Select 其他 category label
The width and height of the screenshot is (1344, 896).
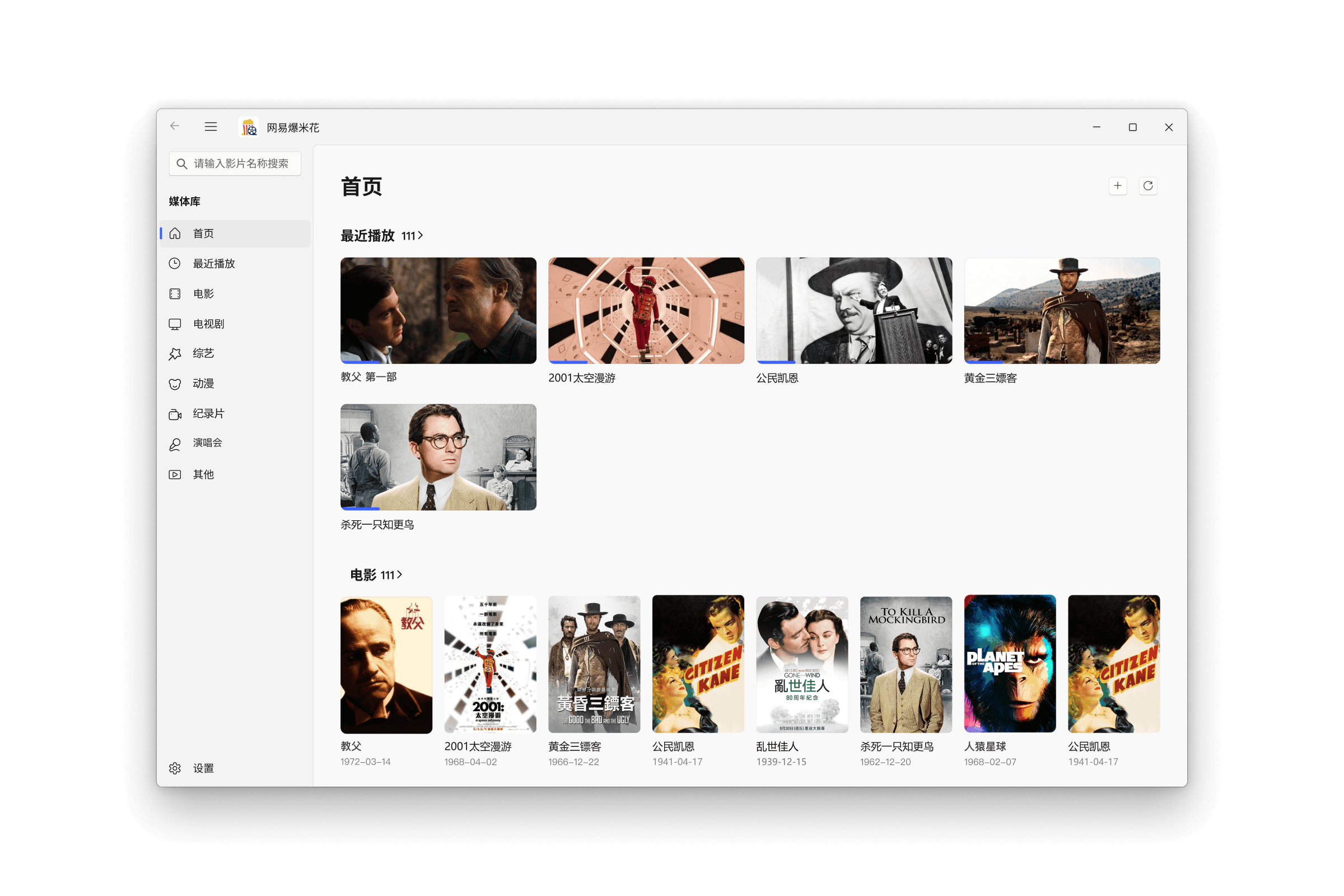pos(203,475)
